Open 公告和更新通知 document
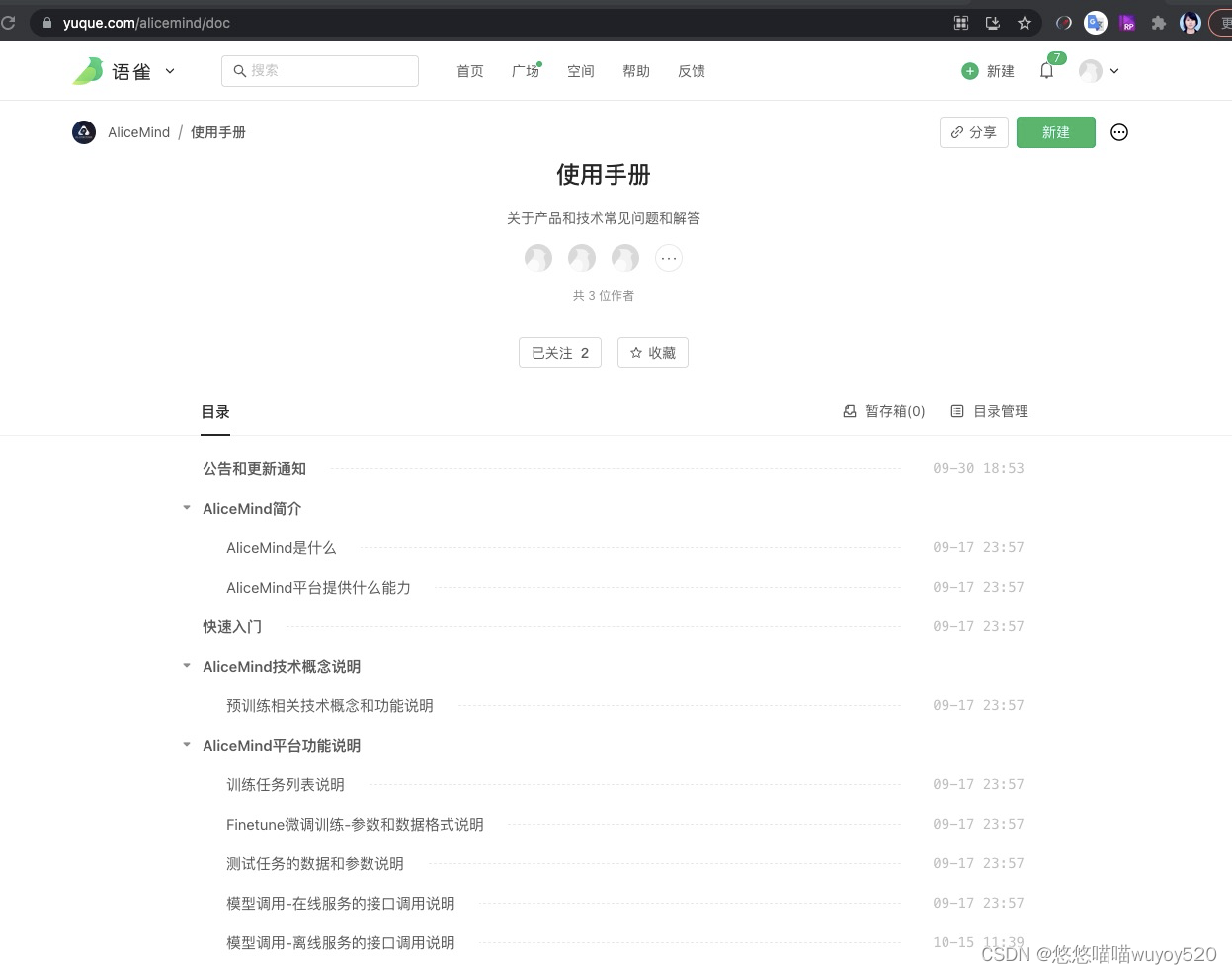The width and height of the screenshot is (1232, 974). (255, 469)
